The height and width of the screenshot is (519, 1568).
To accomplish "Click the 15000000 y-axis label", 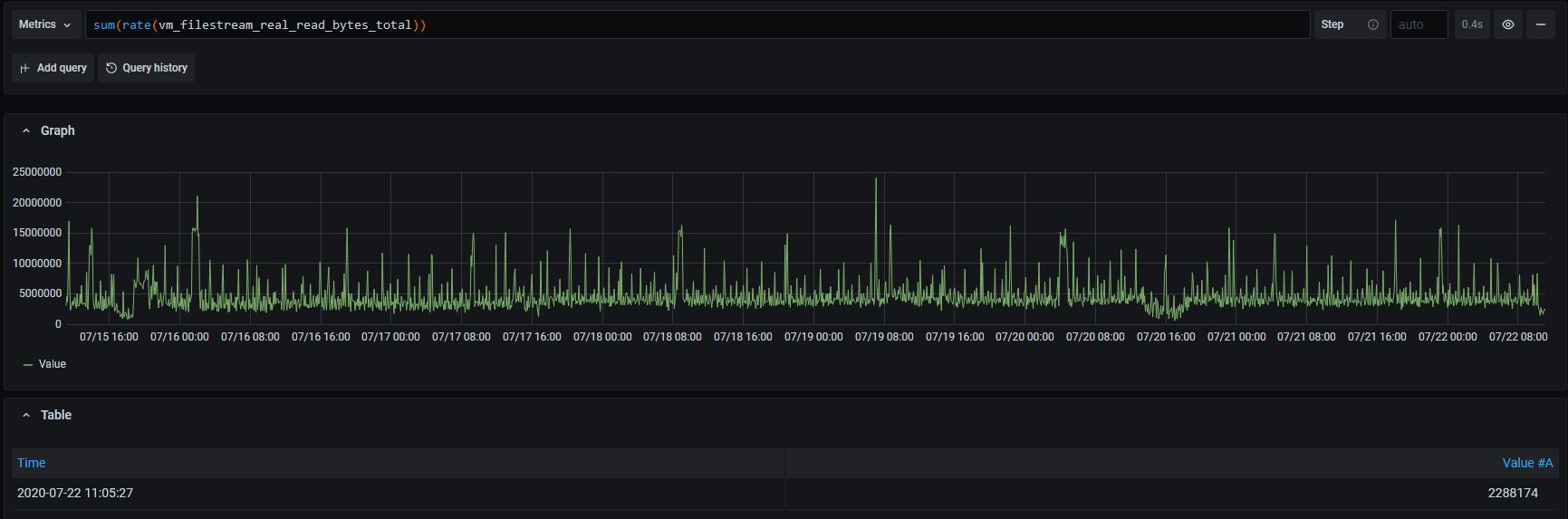I will pos(37,233).
